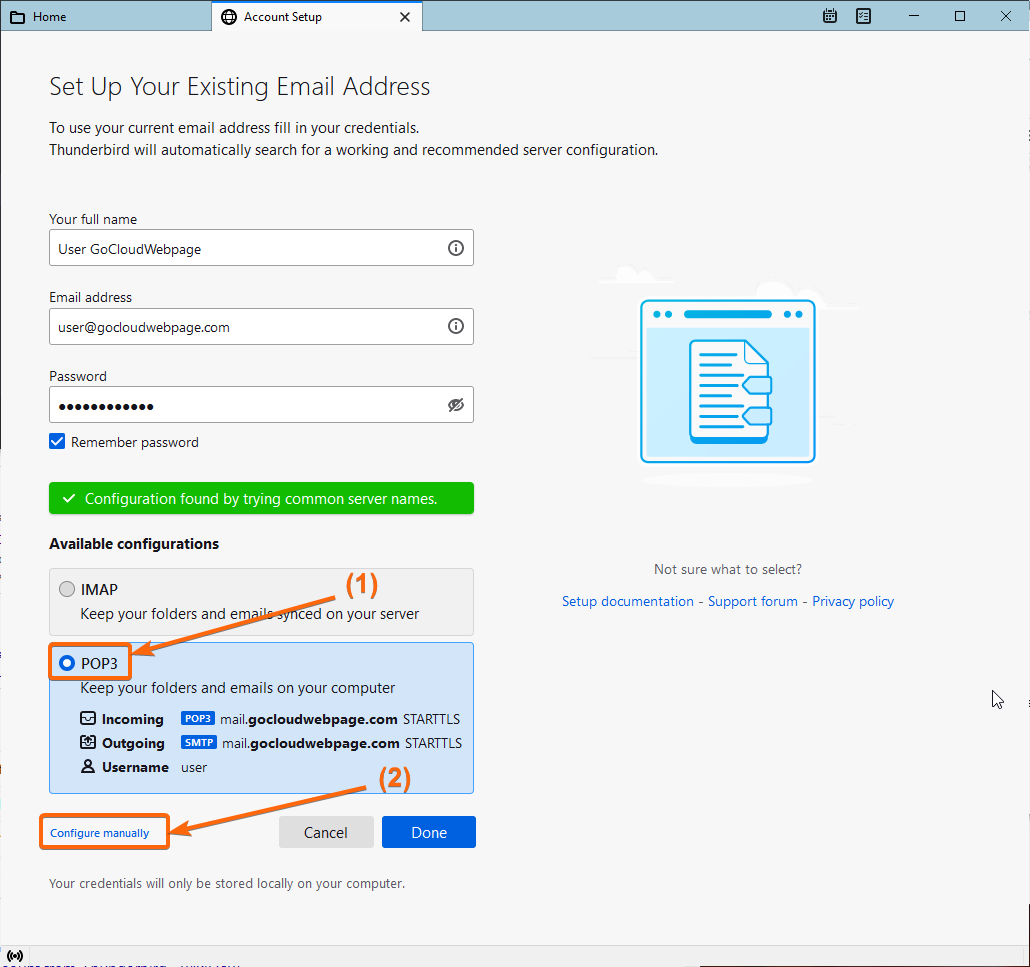Click the info icon in the full name field
Viewport: 1030px width, 967px height.
(x=455, y=248)
